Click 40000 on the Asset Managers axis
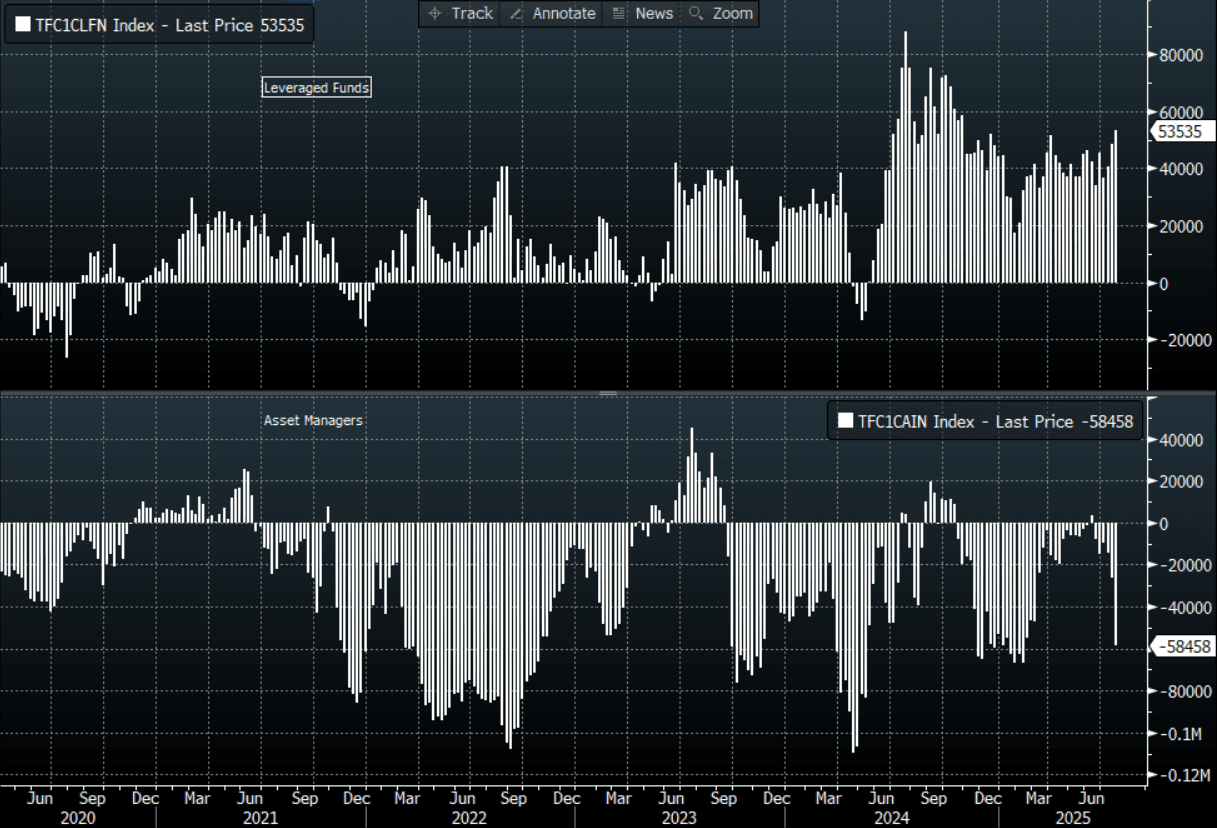Image resolution: width=1217 pixels, height=828 pixels. (1181, 440)
